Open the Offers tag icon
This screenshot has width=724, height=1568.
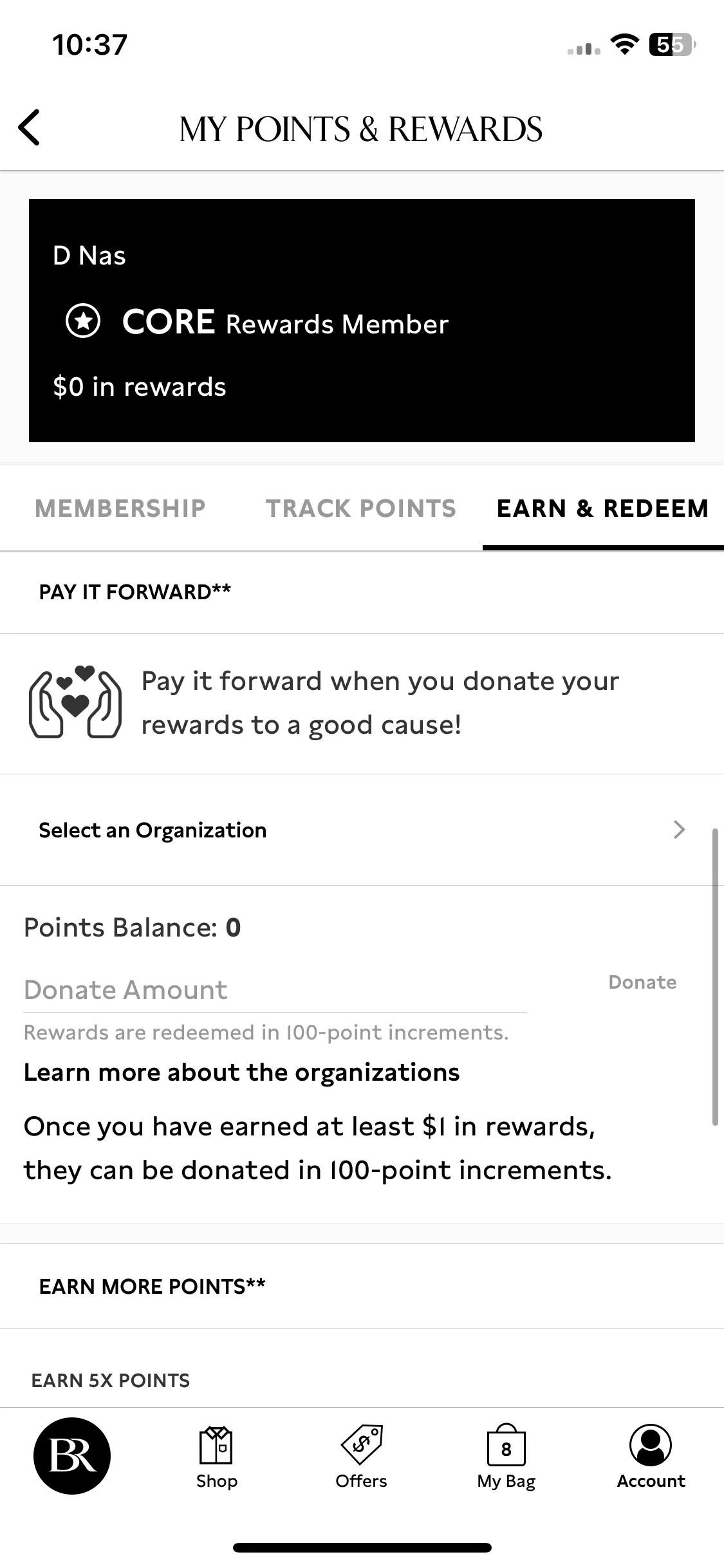pos(362,1444)
